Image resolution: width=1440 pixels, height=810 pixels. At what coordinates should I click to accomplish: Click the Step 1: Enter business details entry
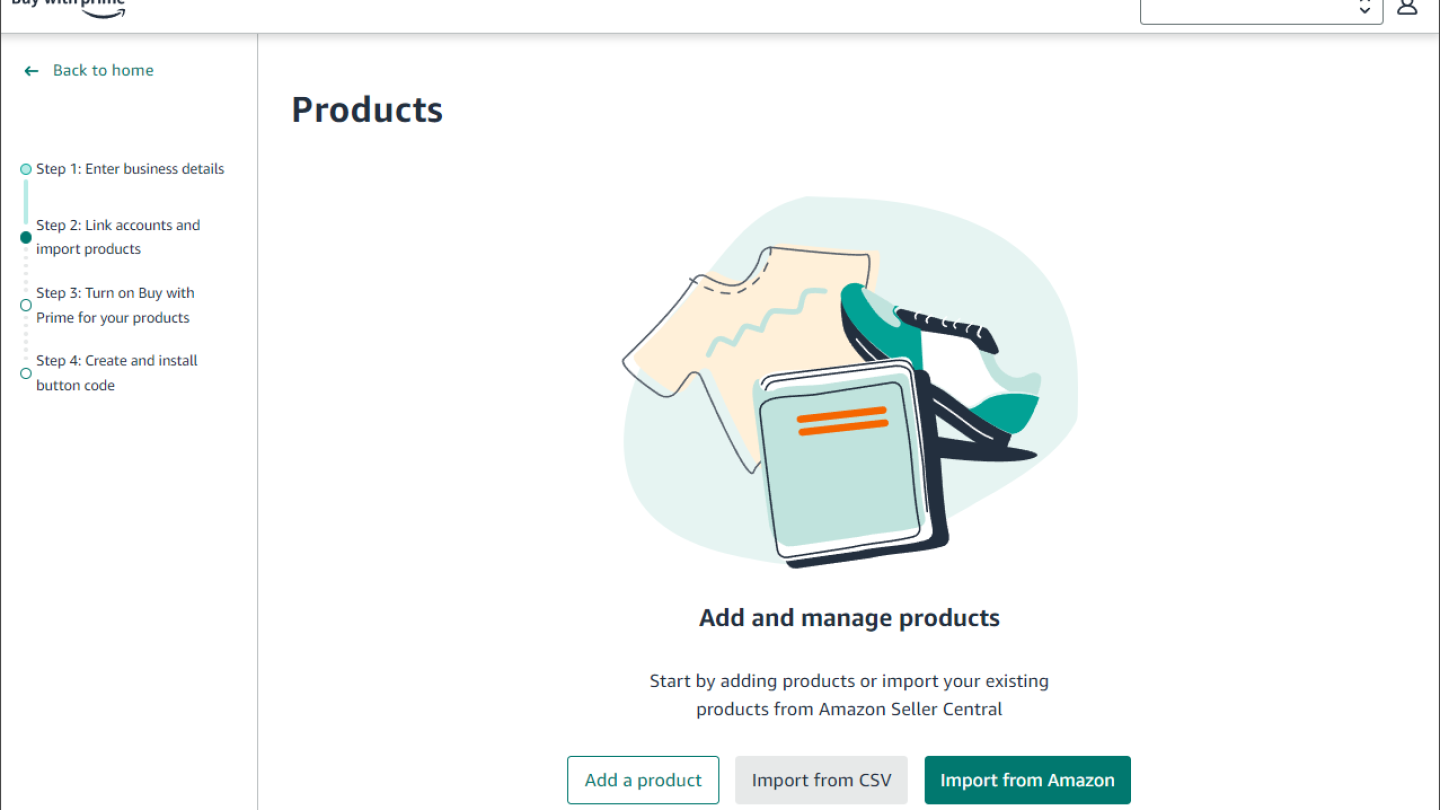(130, 169)
